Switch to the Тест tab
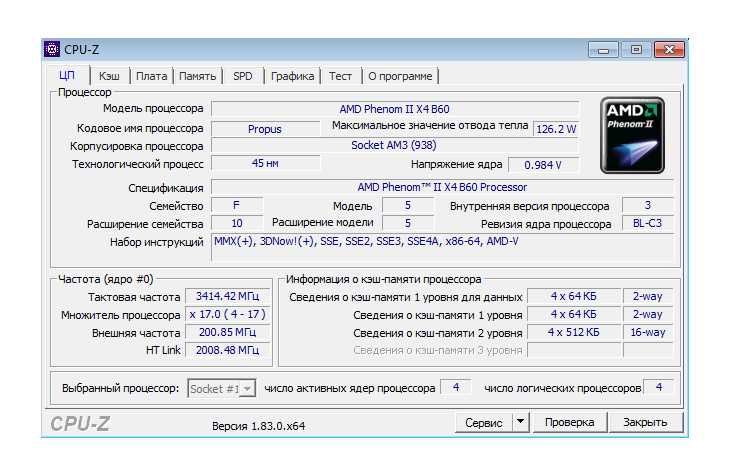This screenshot has width=731, height=472. pyautogui.click(x=340, y=76)
